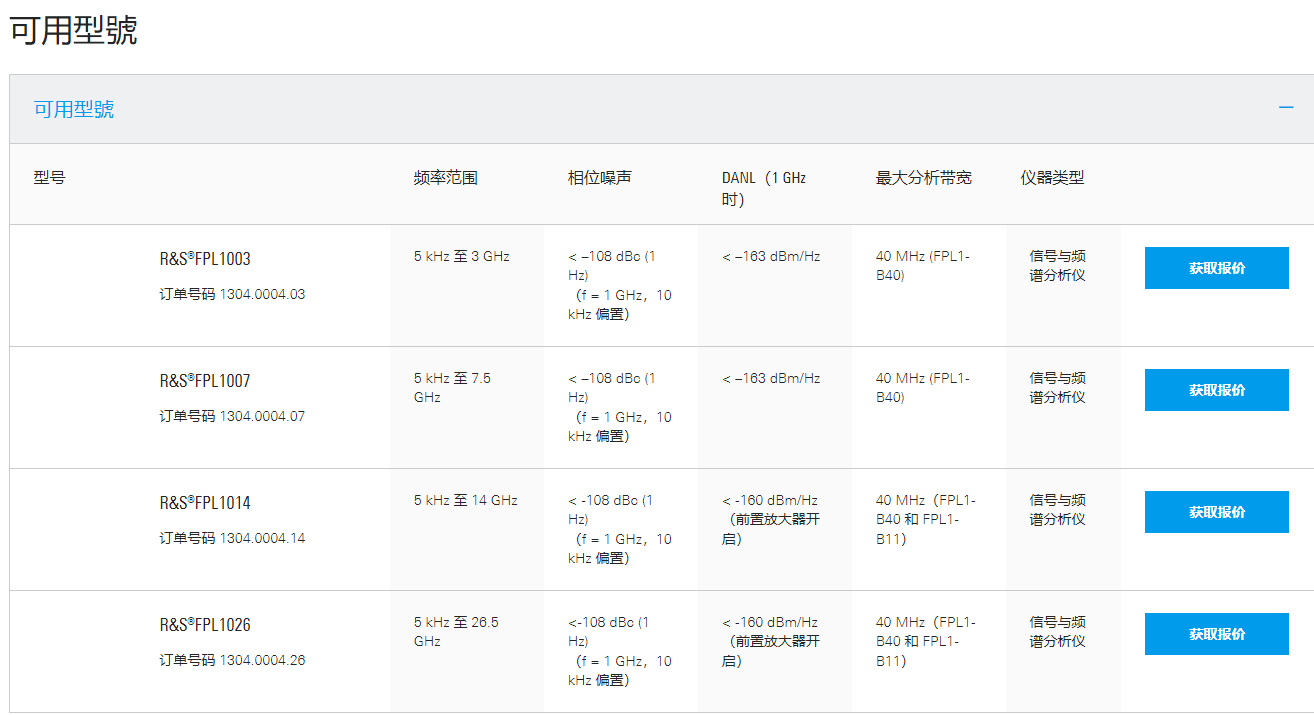Request a quote for the FPL1007 model
Image resolution: width=1314 pixels, height=715 pixels.
1216,390
